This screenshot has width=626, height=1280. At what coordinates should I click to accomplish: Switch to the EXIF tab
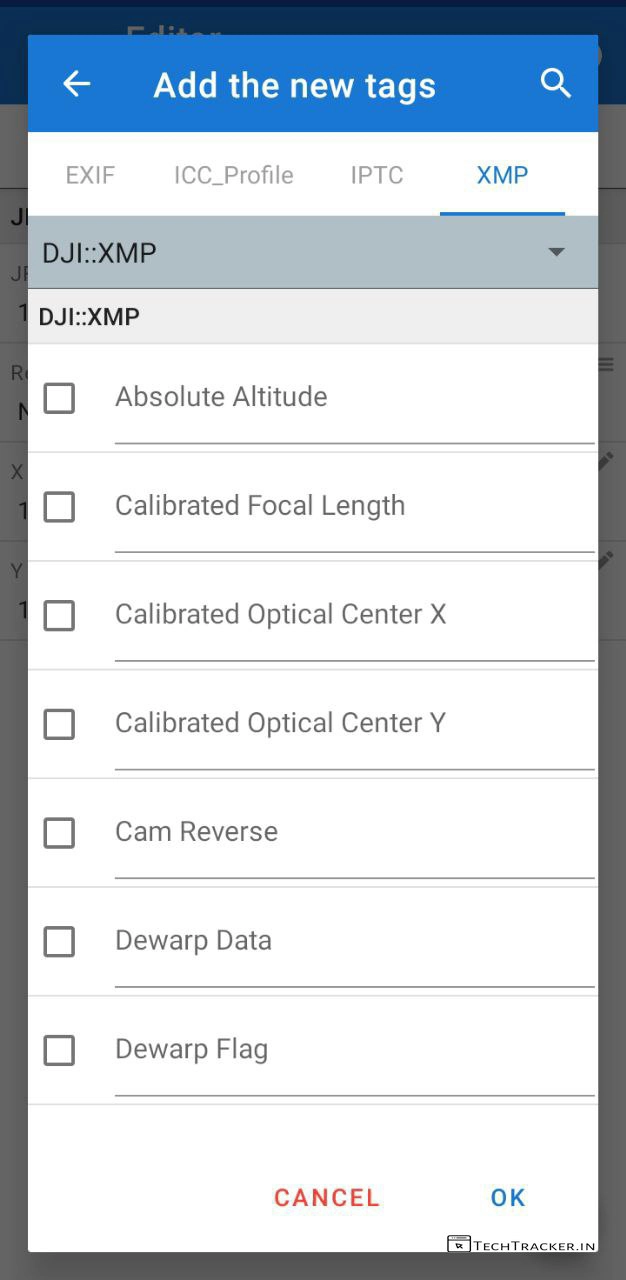(90, 176)
